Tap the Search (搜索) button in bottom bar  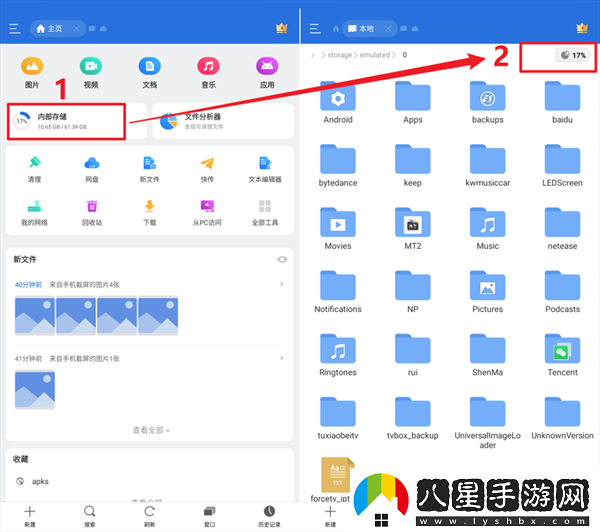click(90, 516)
